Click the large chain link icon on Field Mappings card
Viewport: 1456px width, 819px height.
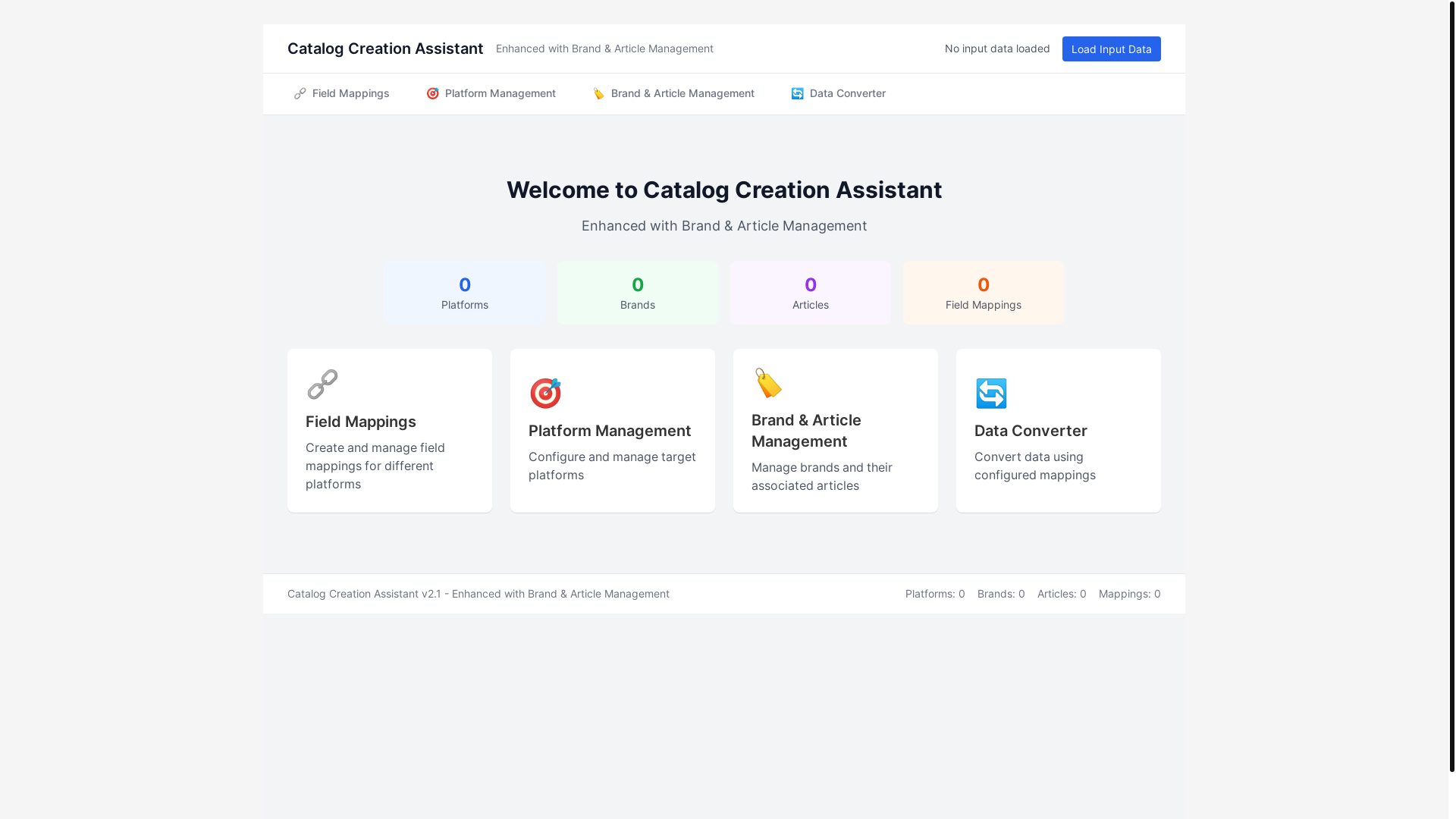pyautogui.click(x=322, y=384)
